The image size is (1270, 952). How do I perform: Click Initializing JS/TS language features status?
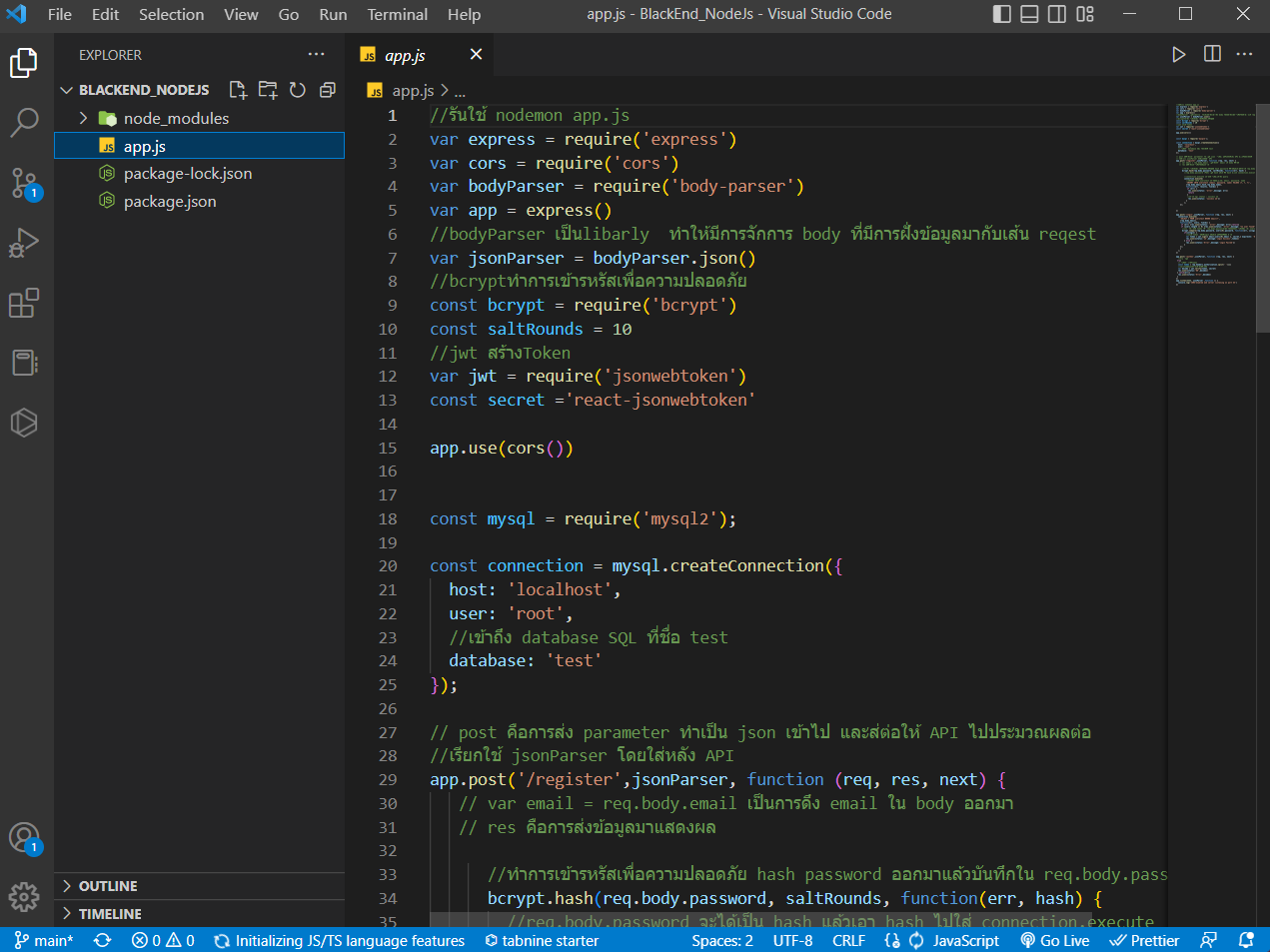(340, 940)
